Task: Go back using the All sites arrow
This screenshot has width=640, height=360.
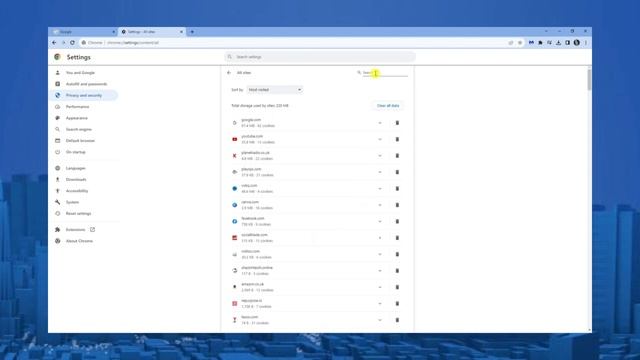Action: pos(229,73)
